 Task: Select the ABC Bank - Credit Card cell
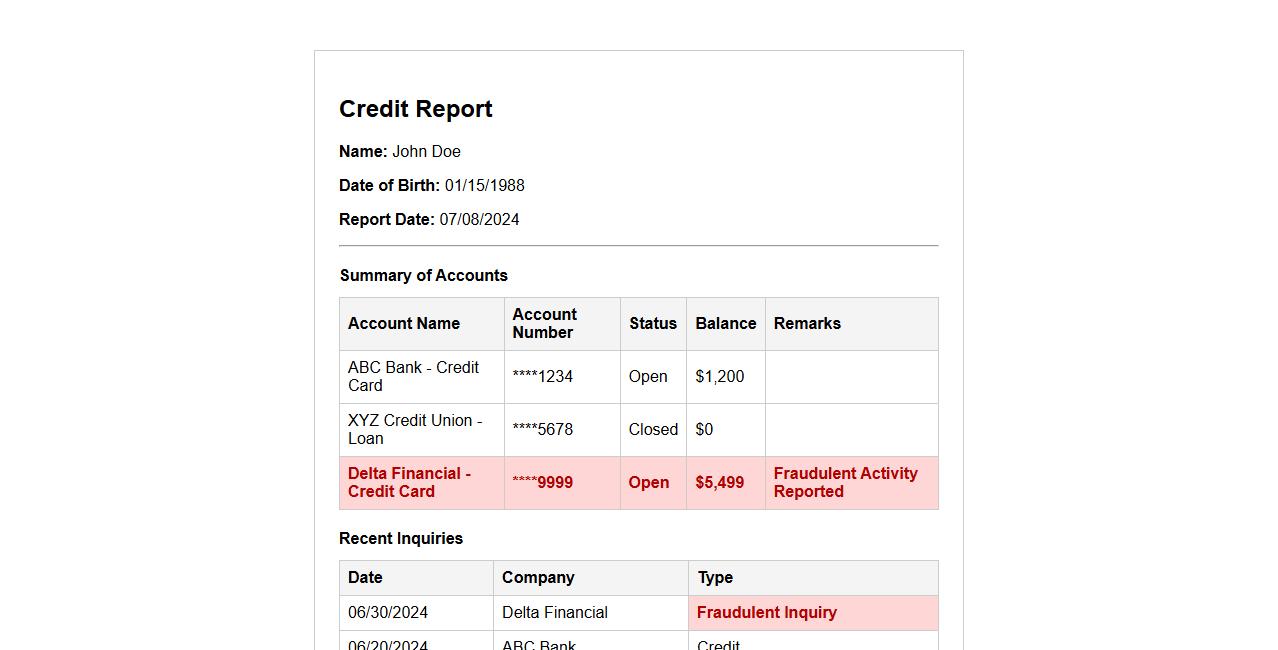(x=413, y=377)
